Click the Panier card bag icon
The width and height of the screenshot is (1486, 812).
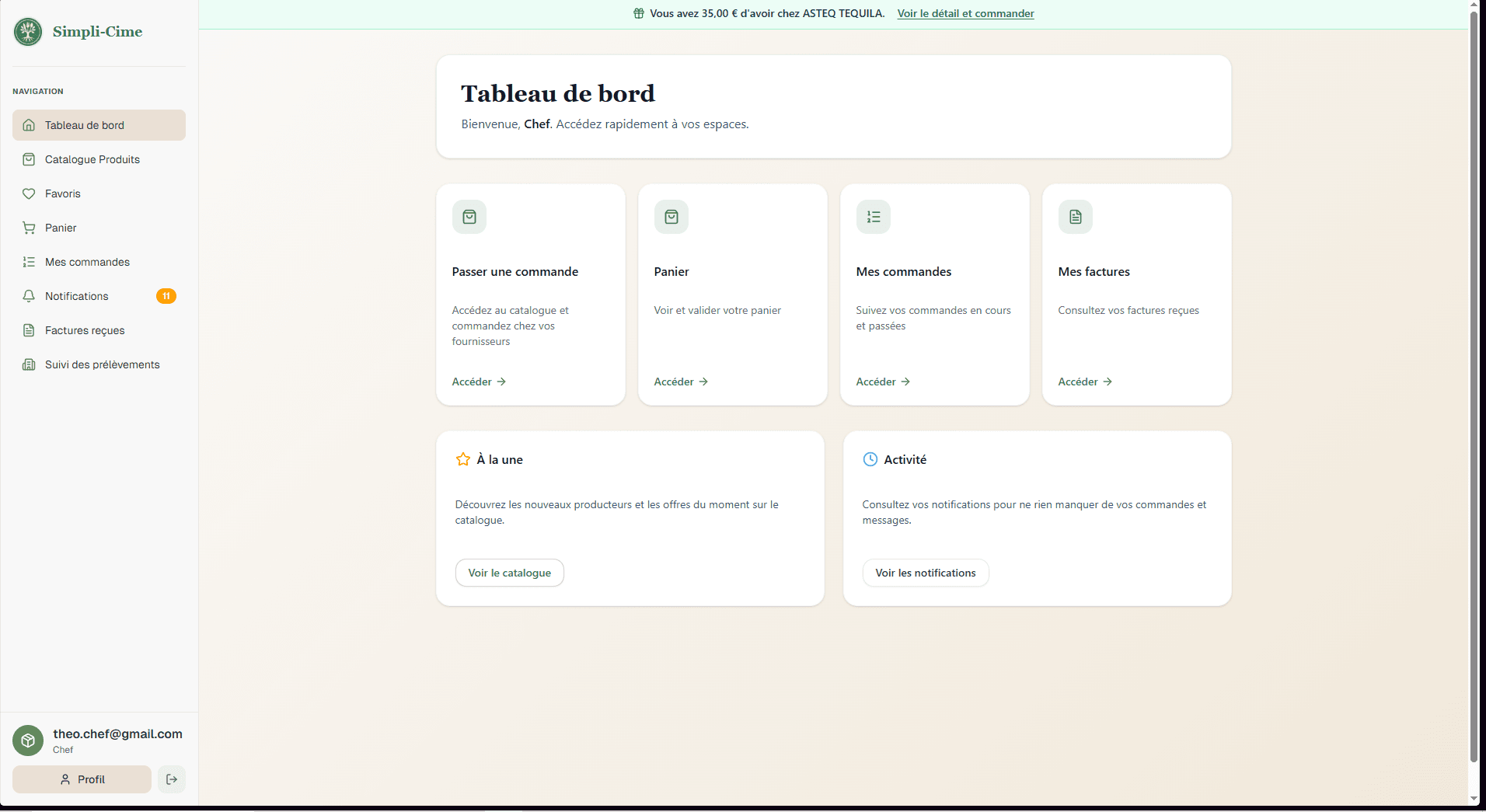(x=671, y=217)
